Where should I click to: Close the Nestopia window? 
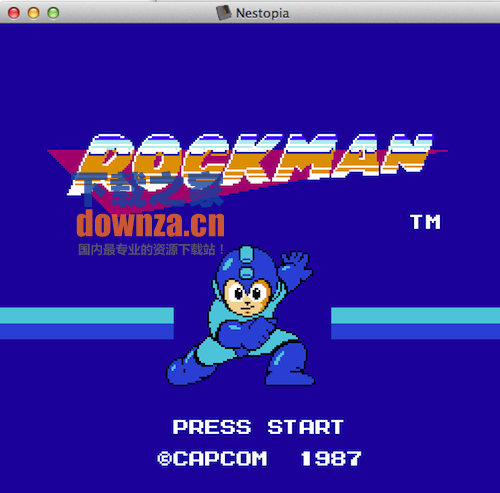[x=14, y=13]
